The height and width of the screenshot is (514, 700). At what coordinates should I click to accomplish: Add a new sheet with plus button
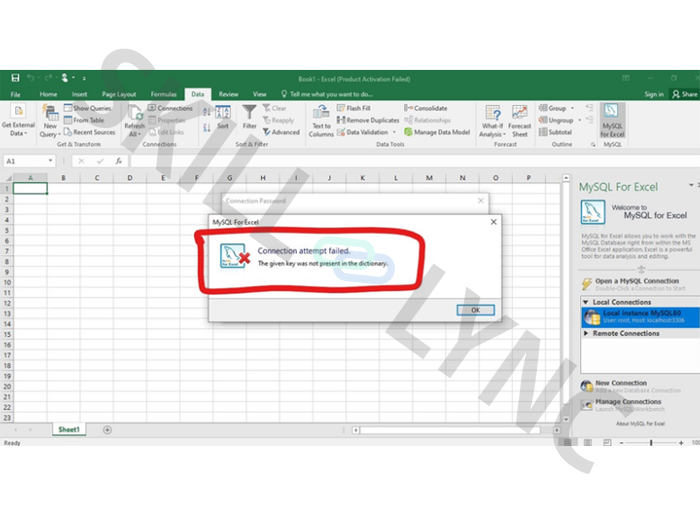[x=107, y=430]
